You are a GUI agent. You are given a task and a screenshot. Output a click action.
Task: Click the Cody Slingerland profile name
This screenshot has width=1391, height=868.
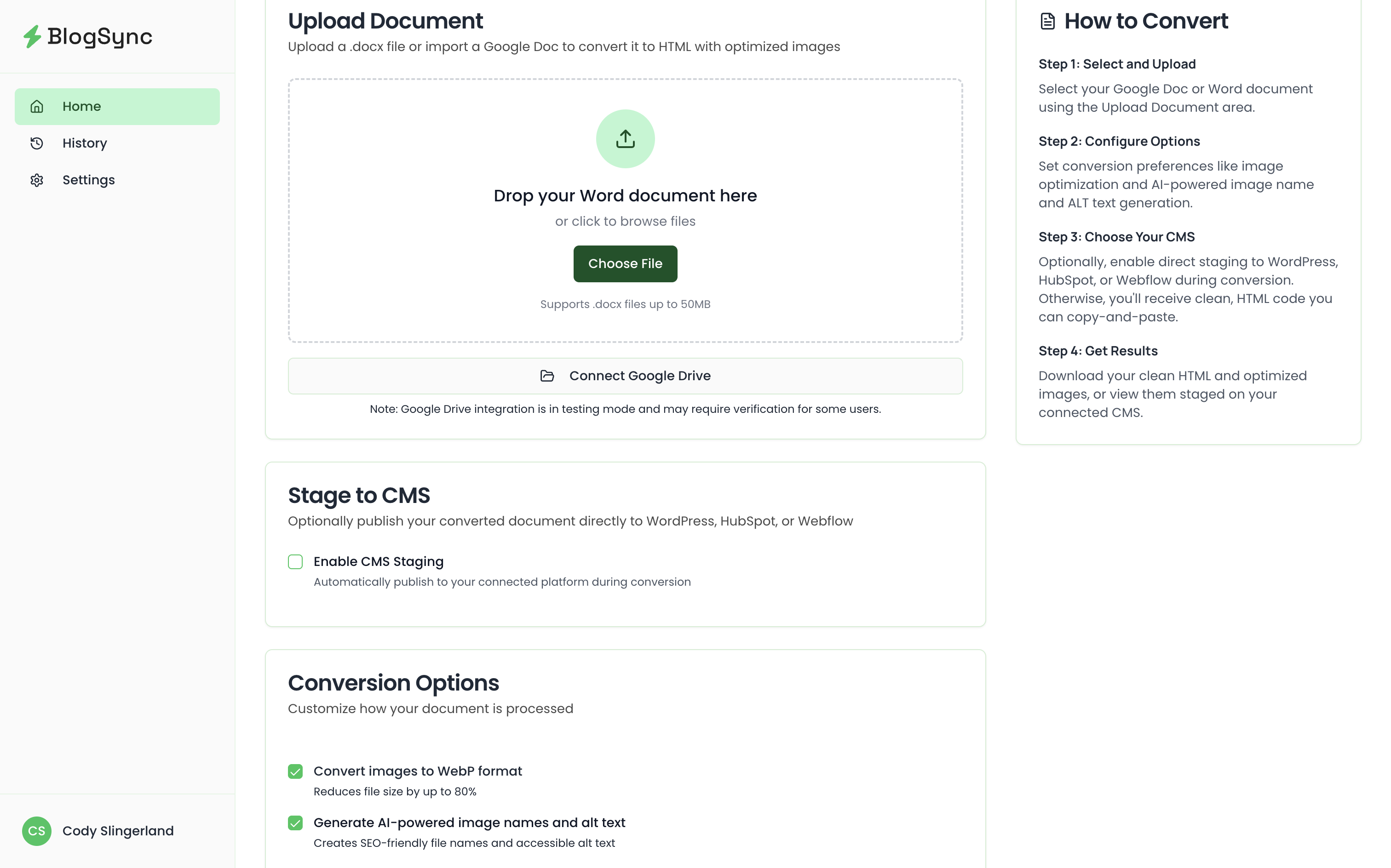118,831
